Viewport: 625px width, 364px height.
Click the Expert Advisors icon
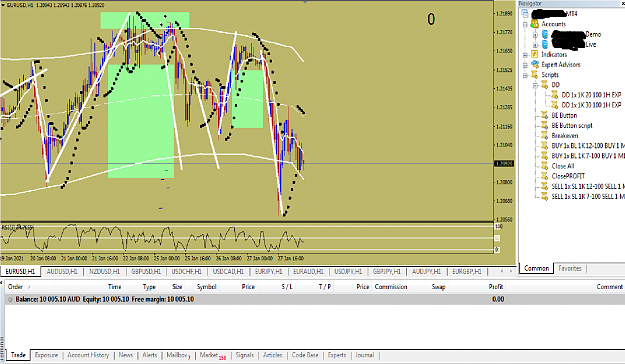pos(535,65)
